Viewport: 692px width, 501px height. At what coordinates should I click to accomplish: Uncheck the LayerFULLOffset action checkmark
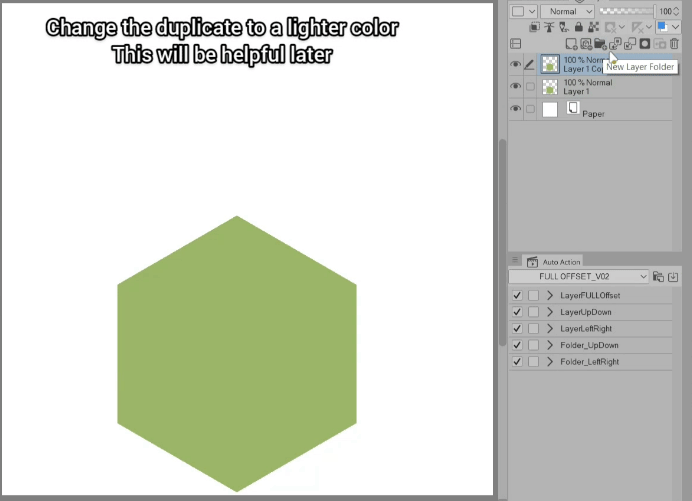[517, 295]
